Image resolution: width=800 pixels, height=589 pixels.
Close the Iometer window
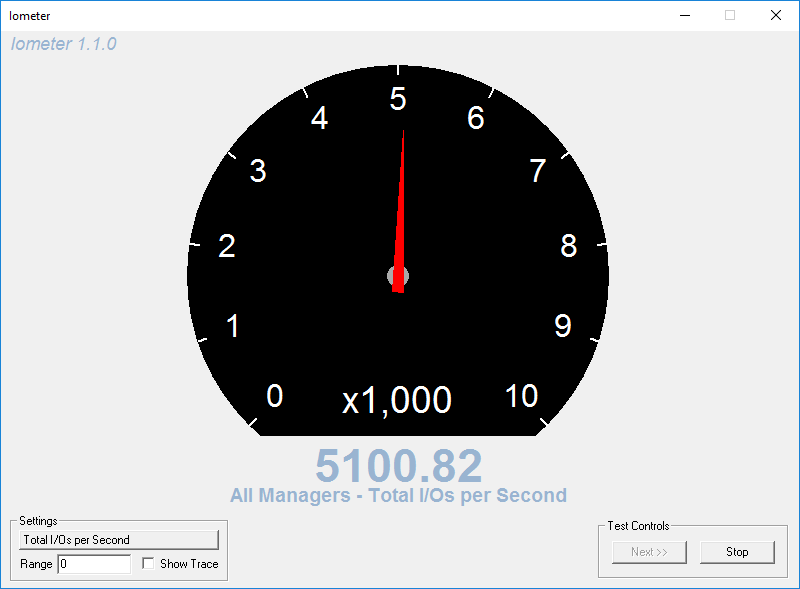(776, 15)
